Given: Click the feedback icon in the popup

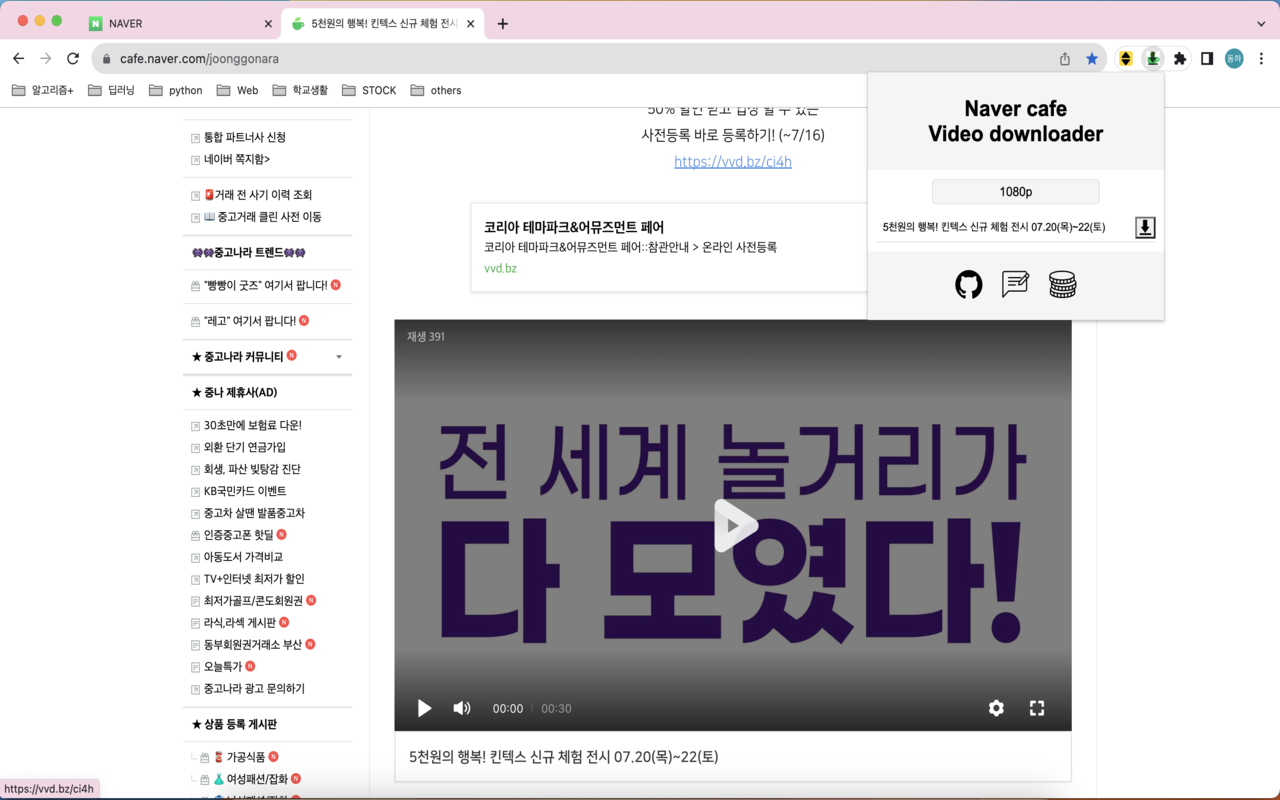Looking at the screenshot, I should click(1015, 284).
